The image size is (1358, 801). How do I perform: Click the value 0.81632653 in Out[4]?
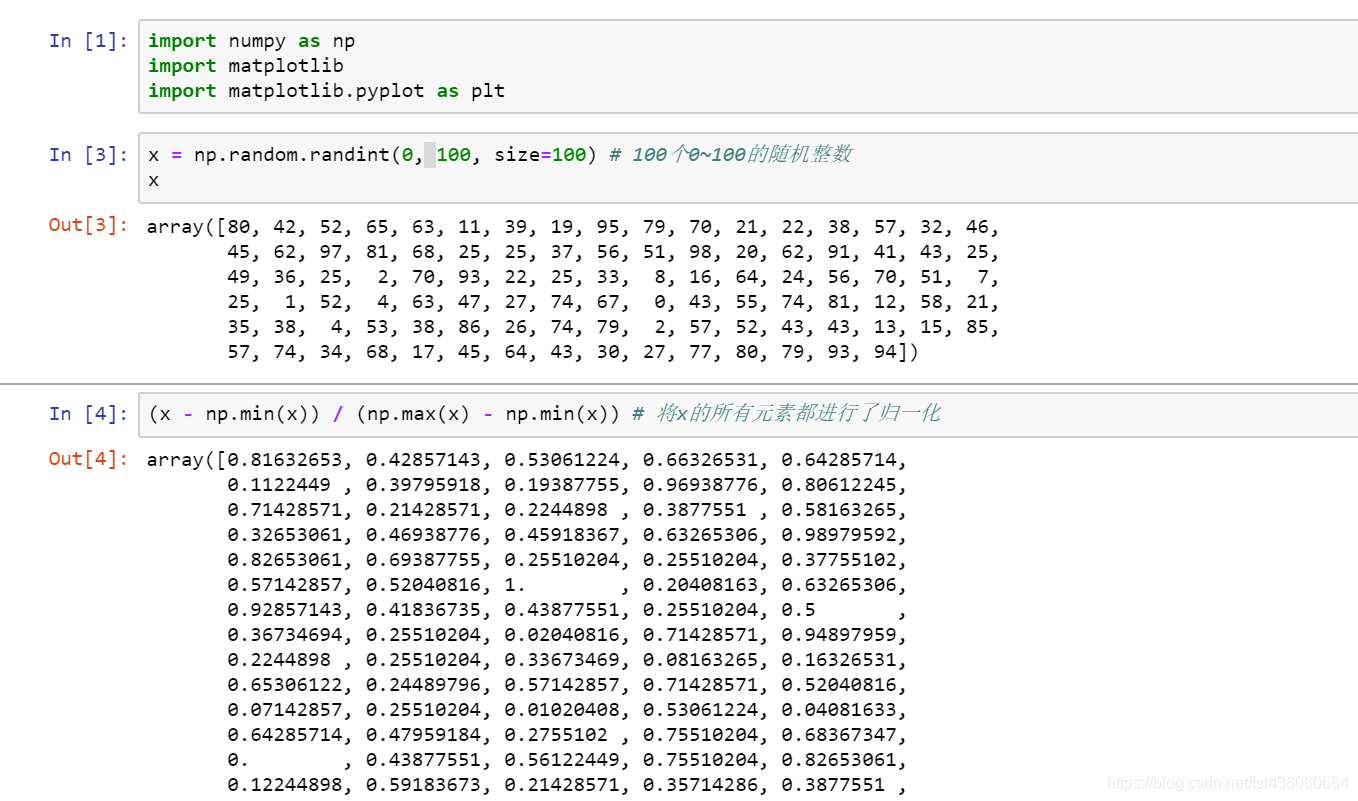click(x=286, y=460)
